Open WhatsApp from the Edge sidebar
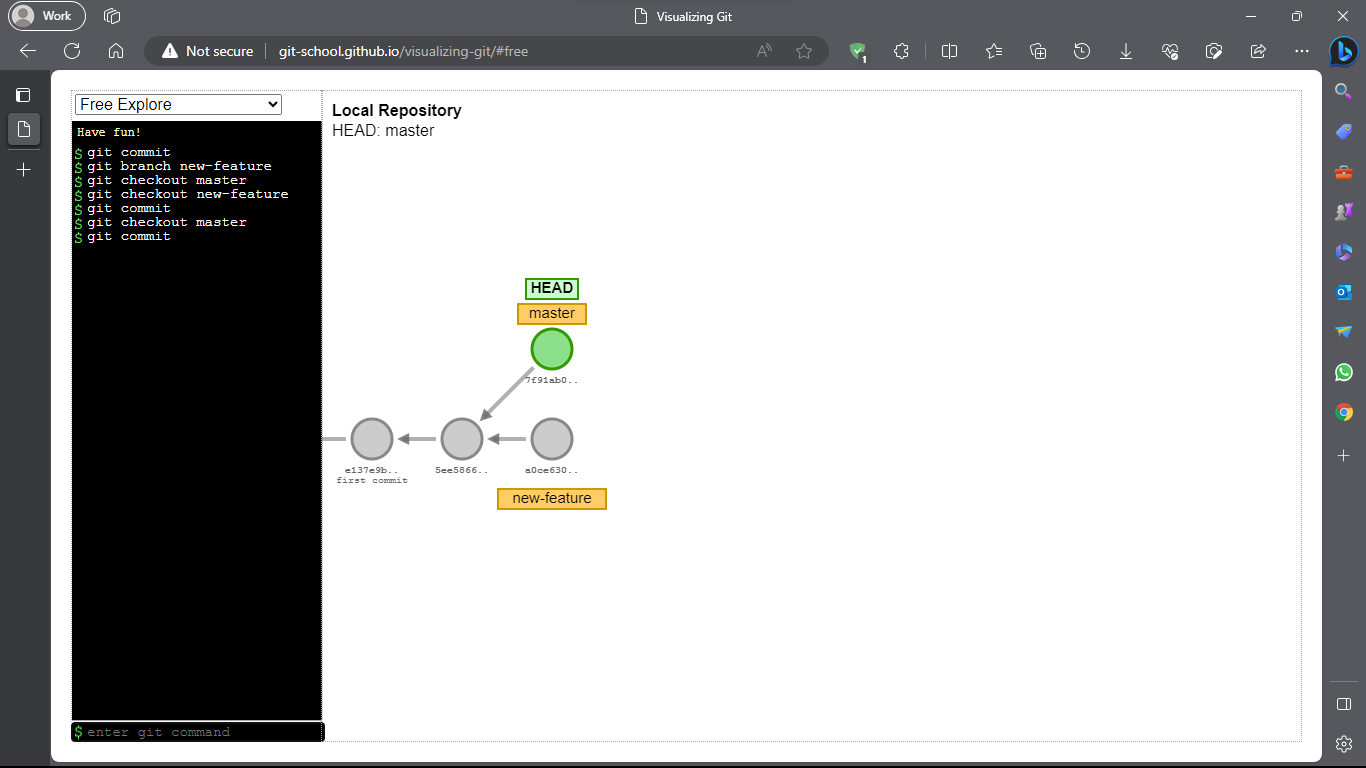The height and width of the screenshot is (768, 1366). [x=1343, y=371]
